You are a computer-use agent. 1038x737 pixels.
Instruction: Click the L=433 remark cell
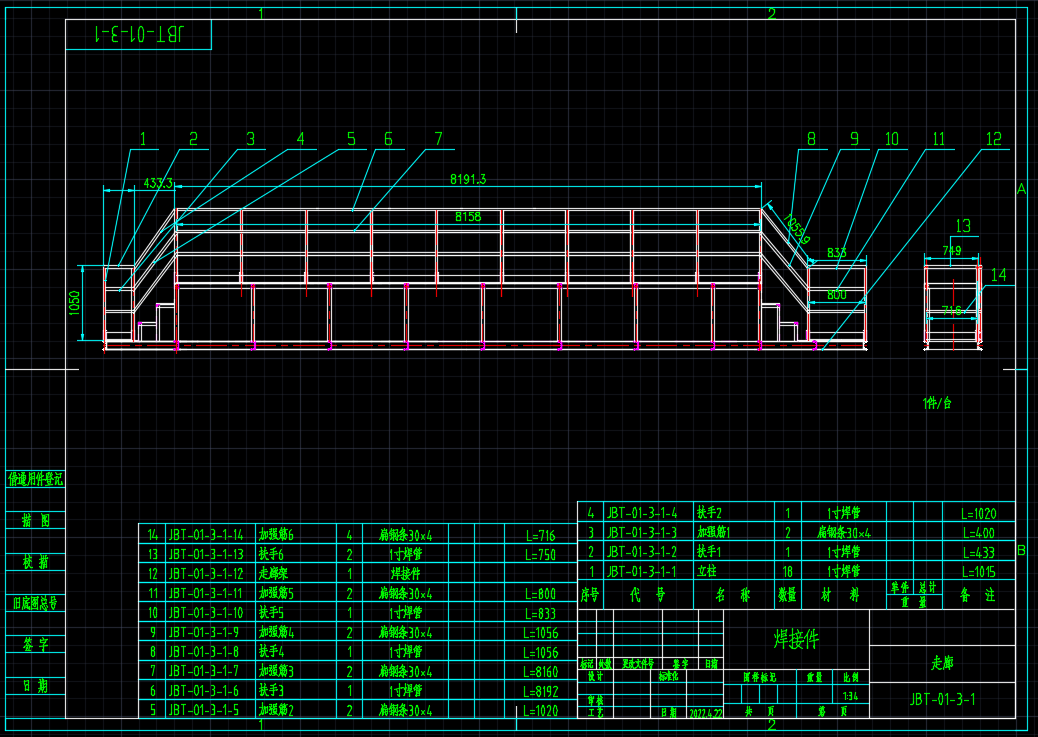click(979, 552)
